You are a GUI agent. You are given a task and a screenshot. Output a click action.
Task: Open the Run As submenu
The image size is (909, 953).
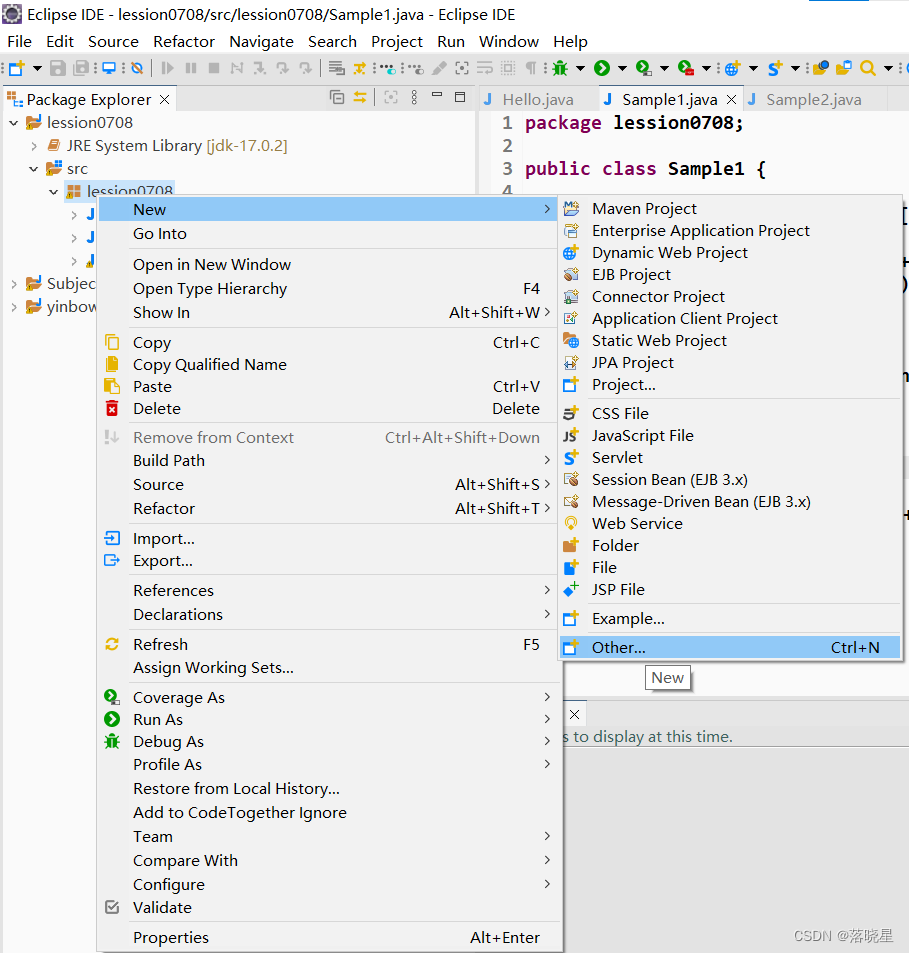[328, 720]
